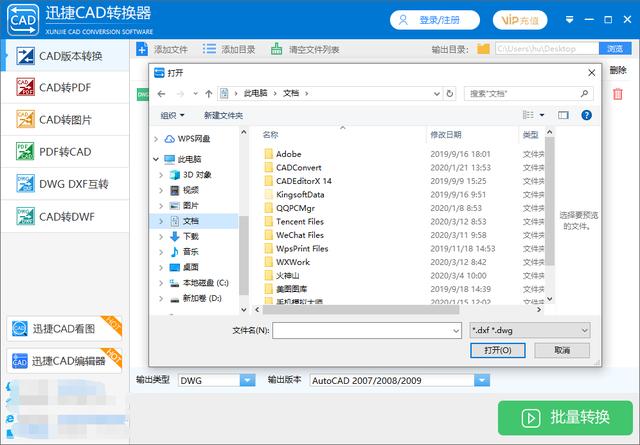Click the 添加目录 list icon
This screenshot has width=640, height=445.
point(209,49)
